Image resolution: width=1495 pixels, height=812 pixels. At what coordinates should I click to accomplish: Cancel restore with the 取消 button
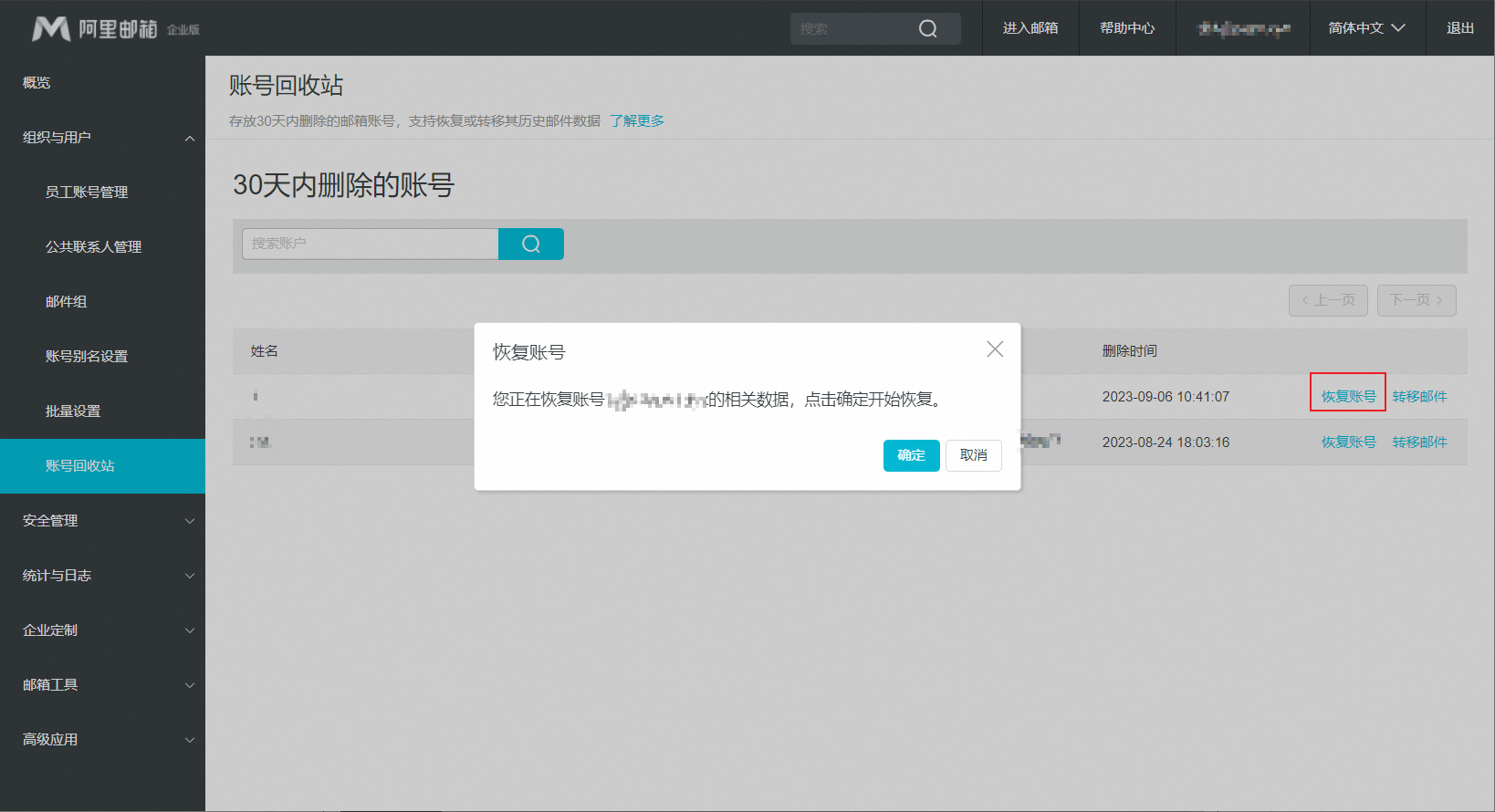[x=973, y=455]
